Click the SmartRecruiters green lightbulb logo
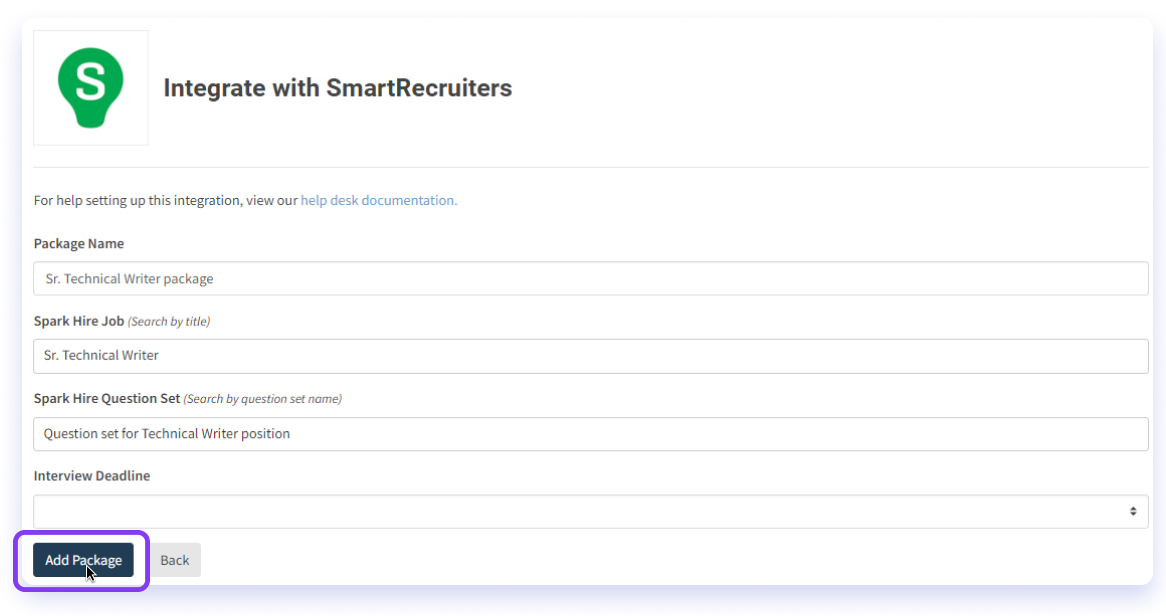1166x616 pixels. tap(91, 88)
